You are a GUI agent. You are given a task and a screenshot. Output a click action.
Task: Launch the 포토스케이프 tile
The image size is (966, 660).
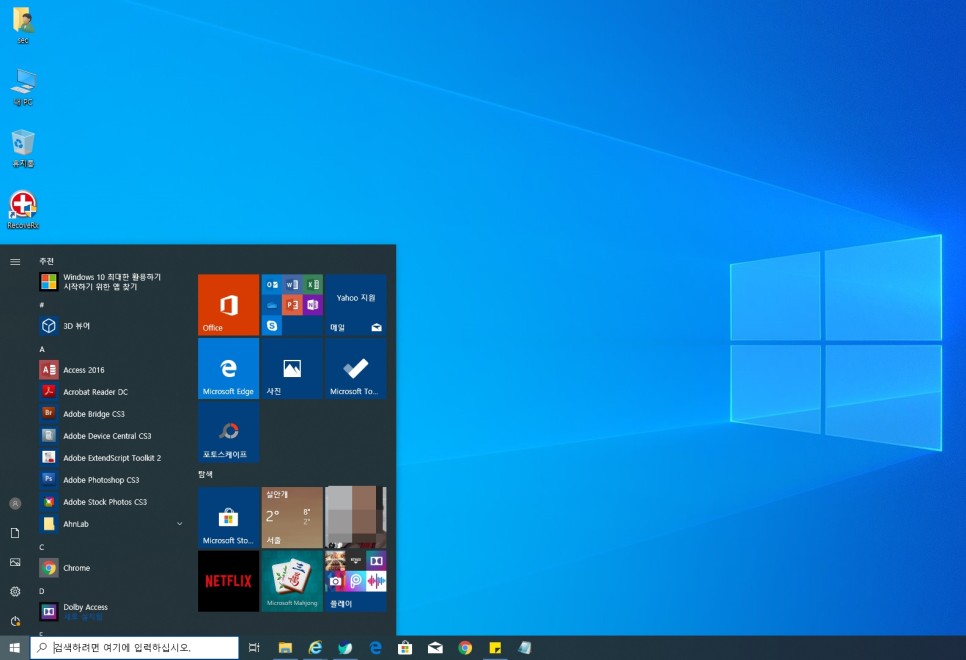(x=229, y=432)
